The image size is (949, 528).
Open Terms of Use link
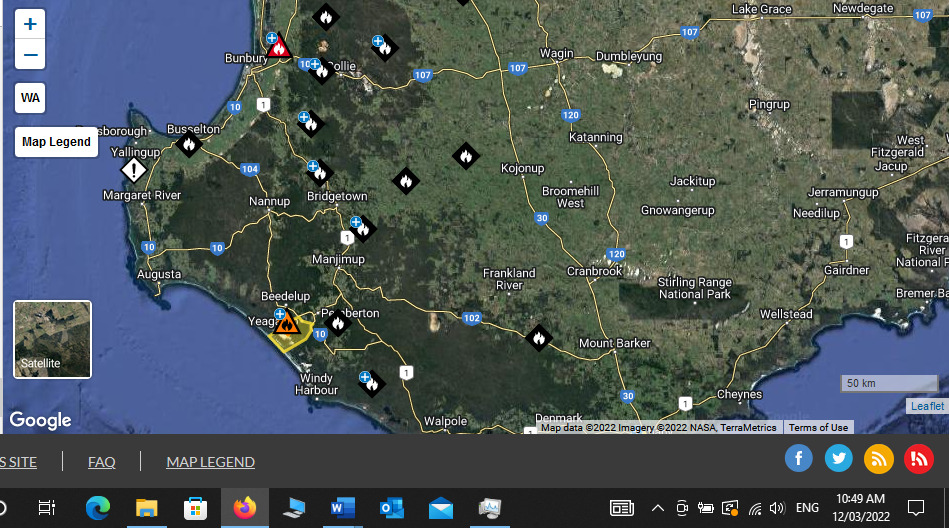(x=818, y=428)
